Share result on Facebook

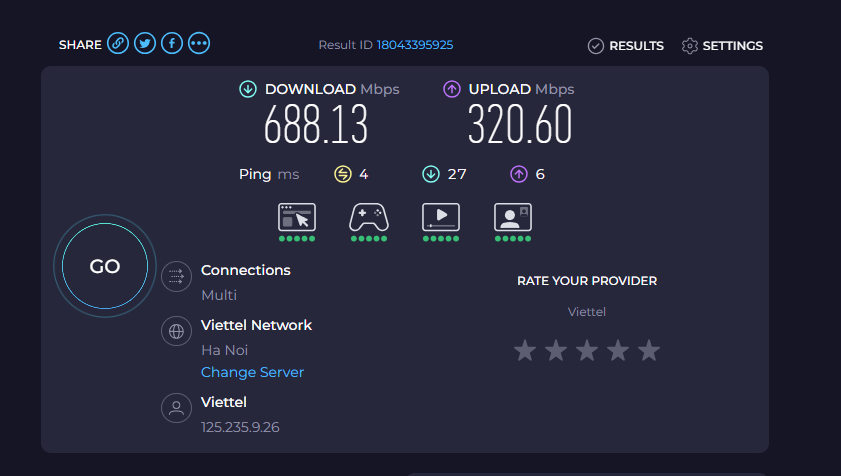click(x=172, y=43)
